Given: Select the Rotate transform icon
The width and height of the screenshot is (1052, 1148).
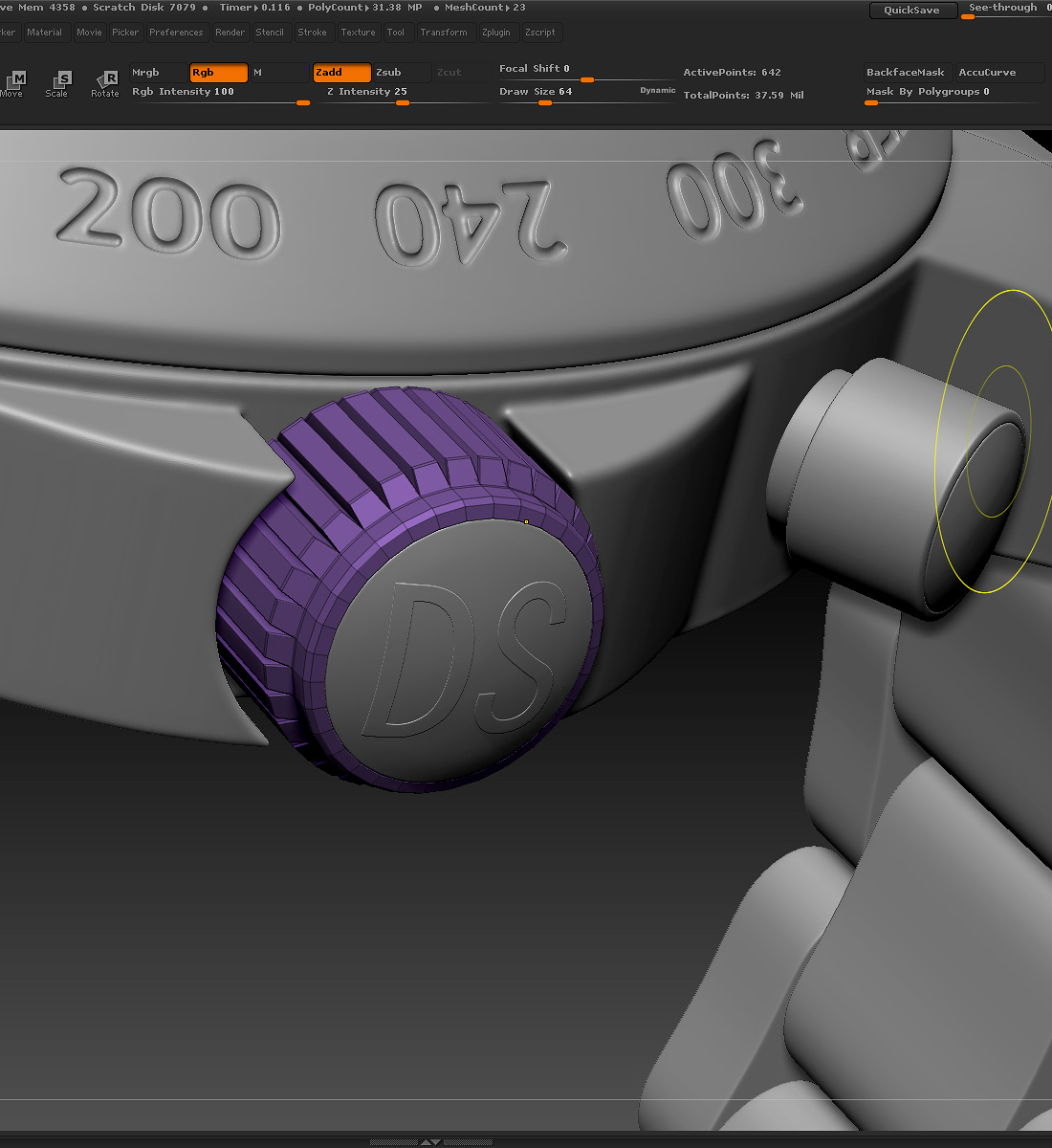Looking at the screenshot, I should pyautogui.click(x=105, y=83).
